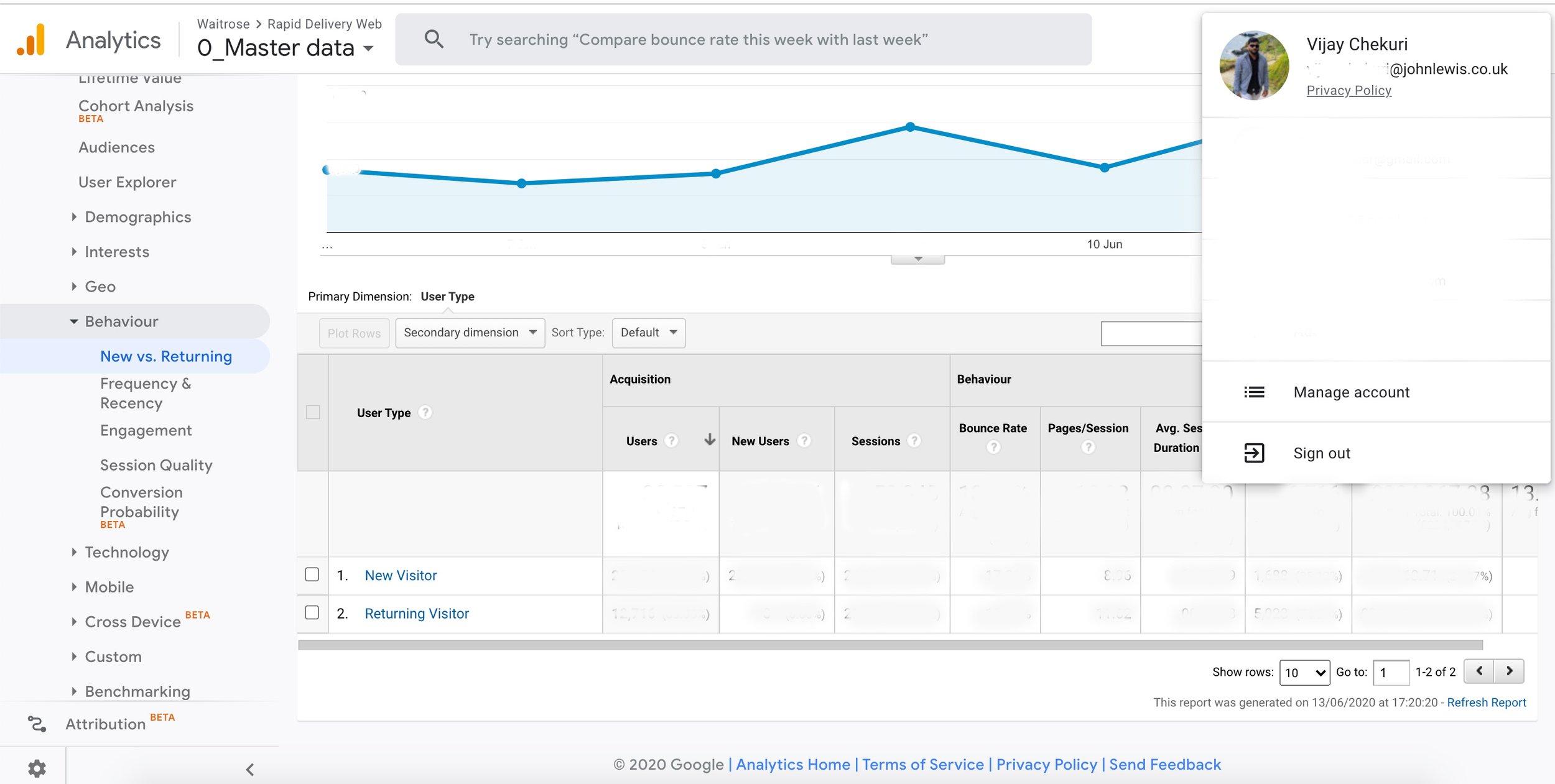Image resolution: width=1555 pixels, height=784 pixels.
Task: Open the New Visitor link
Action: pyautogui.click(x=401, y=575)
